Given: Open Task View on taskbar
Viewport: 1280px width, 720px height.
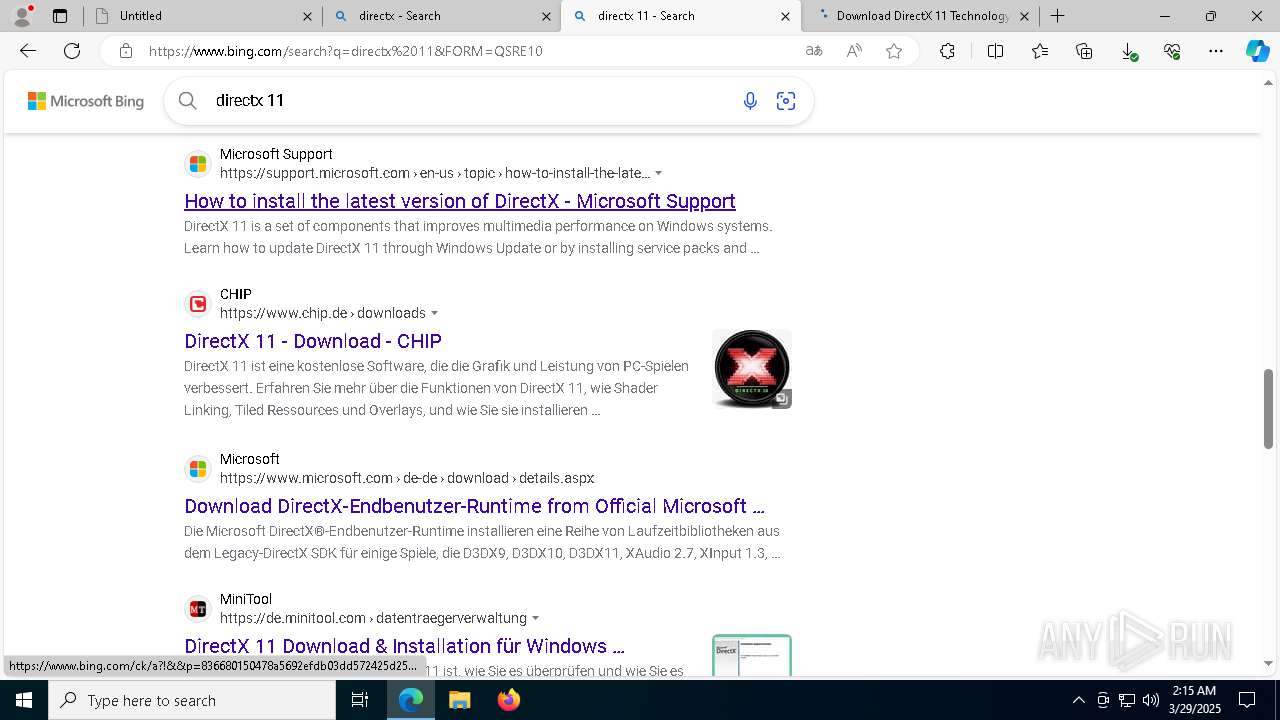Looking at the screenshot, I should (360, 700).
